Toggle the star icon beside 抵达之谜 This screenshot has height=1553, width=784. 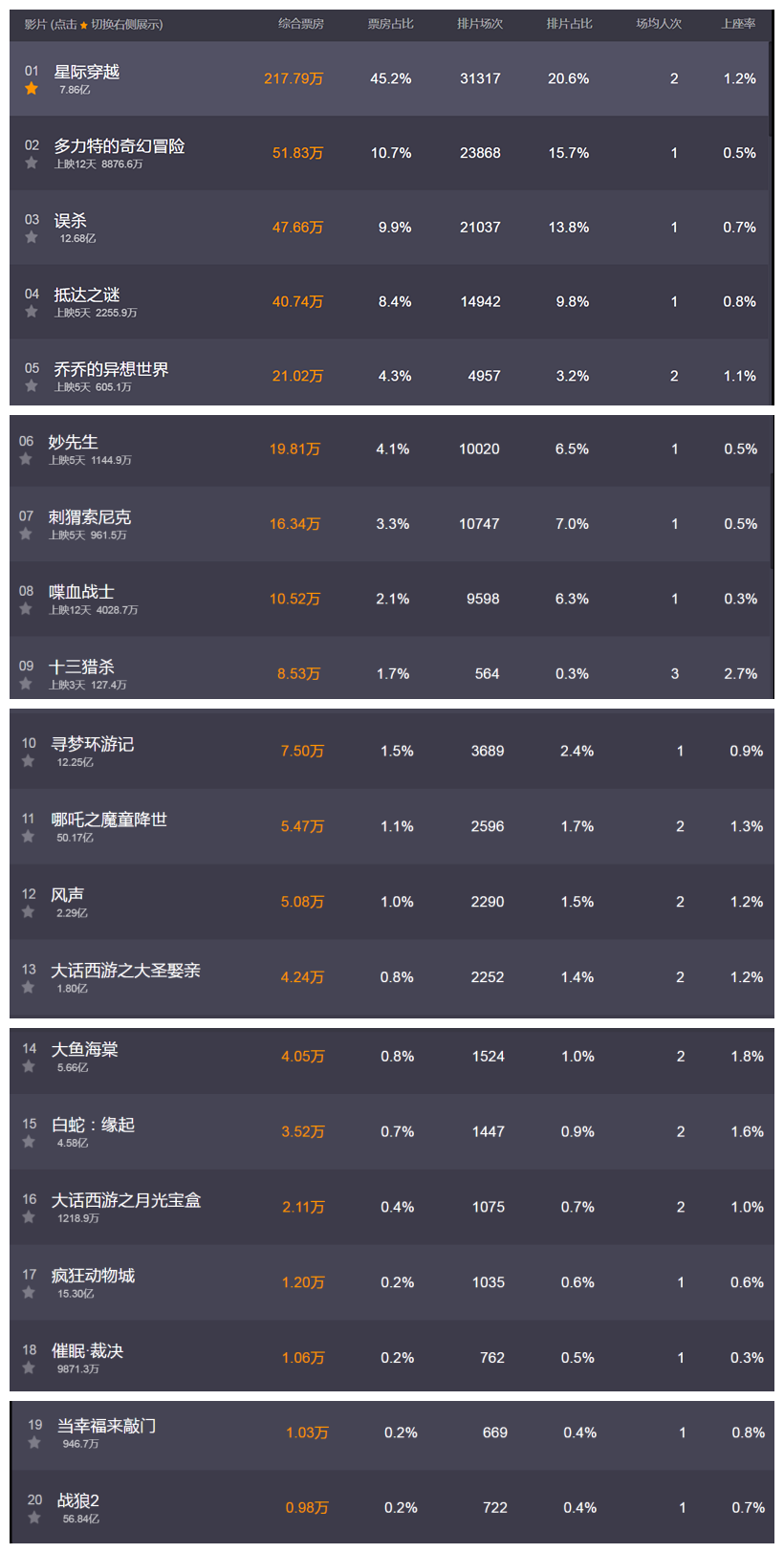[32, 312]
